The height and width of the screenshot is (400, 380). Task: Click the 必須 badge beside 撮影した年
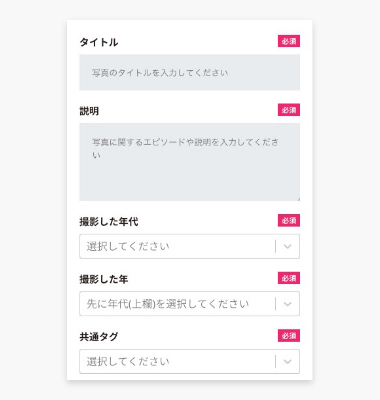[x=289, y=278]
